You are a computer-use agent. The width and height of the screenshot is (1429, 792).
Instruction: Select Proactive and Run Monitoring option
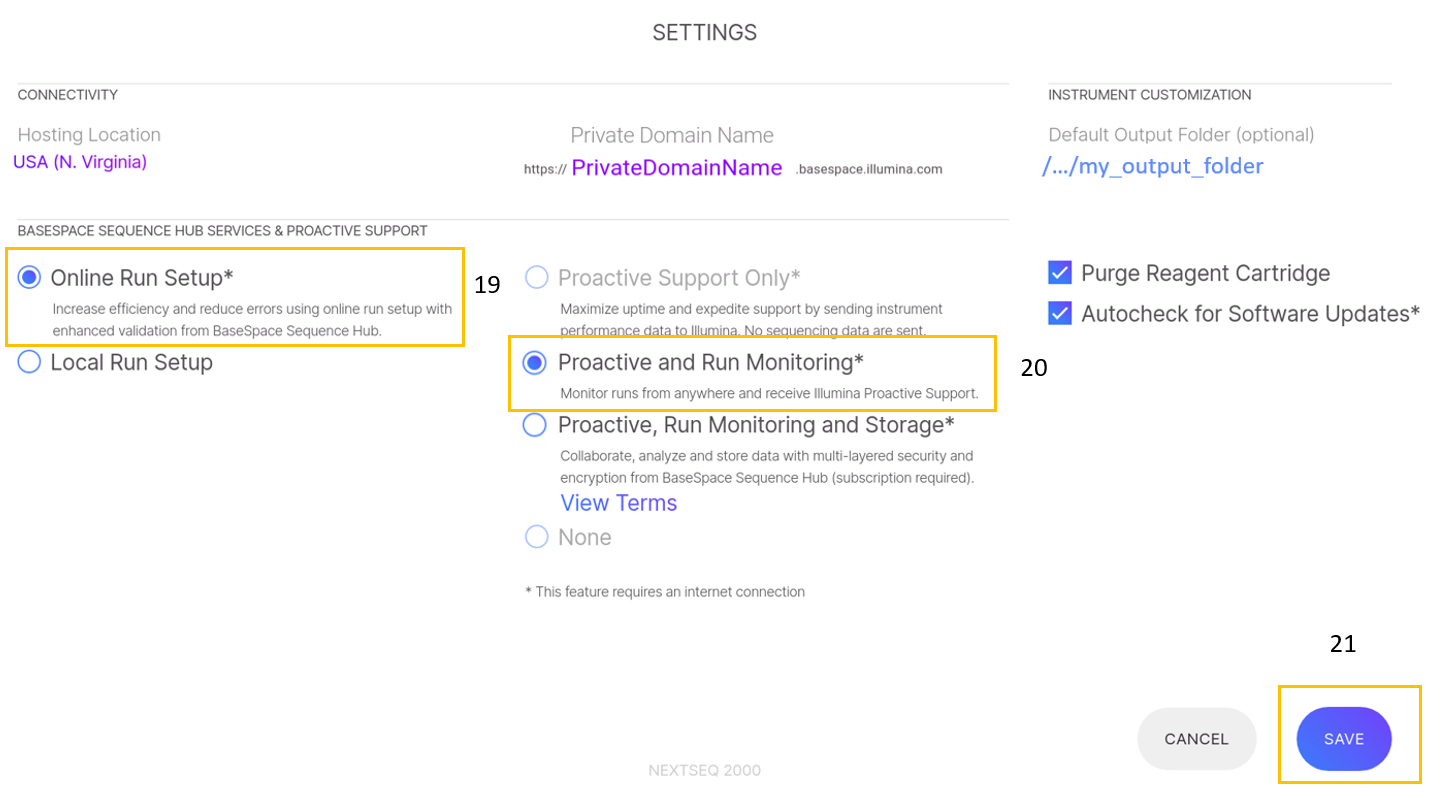535,362
